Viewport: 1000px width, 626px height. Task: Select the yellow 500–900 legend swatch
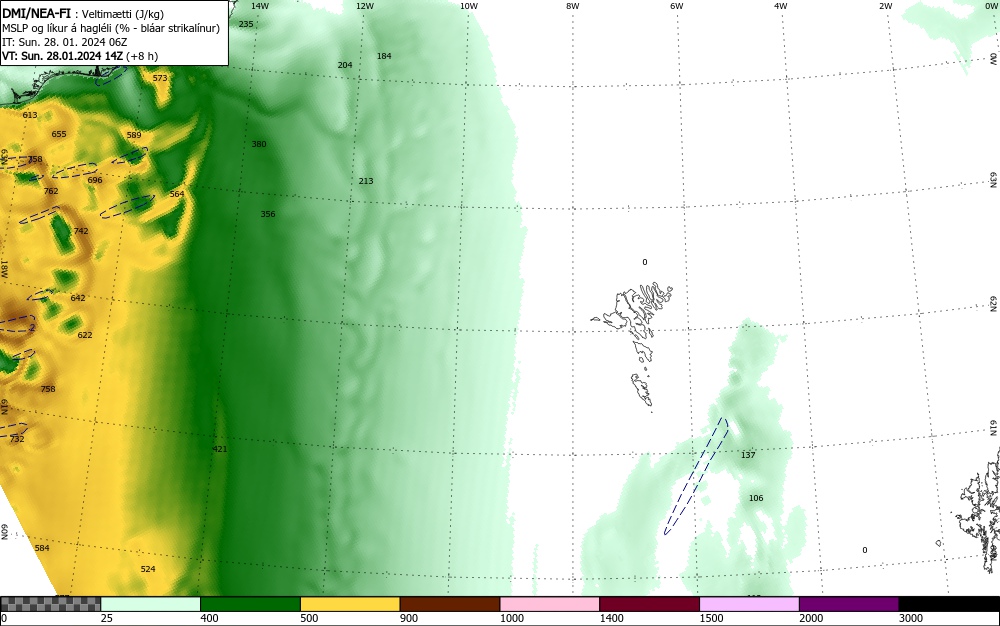pos(350,604)
